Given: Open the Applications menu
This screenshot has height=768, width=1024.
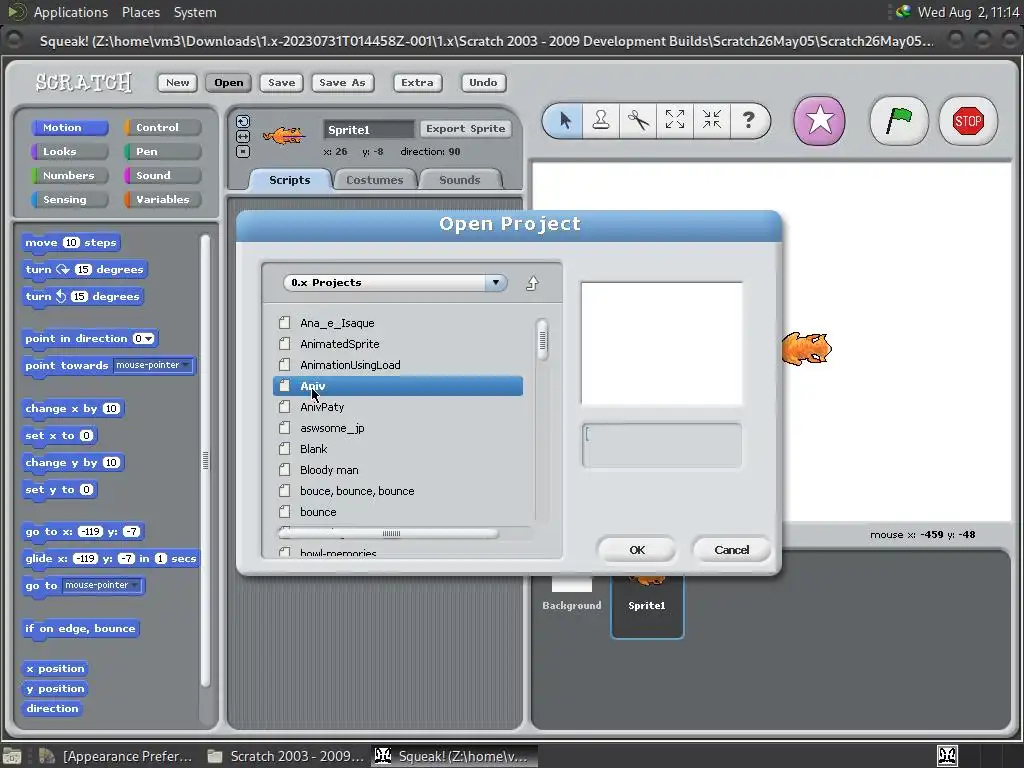Looking at the screenshot, I should tap(71, 12).
